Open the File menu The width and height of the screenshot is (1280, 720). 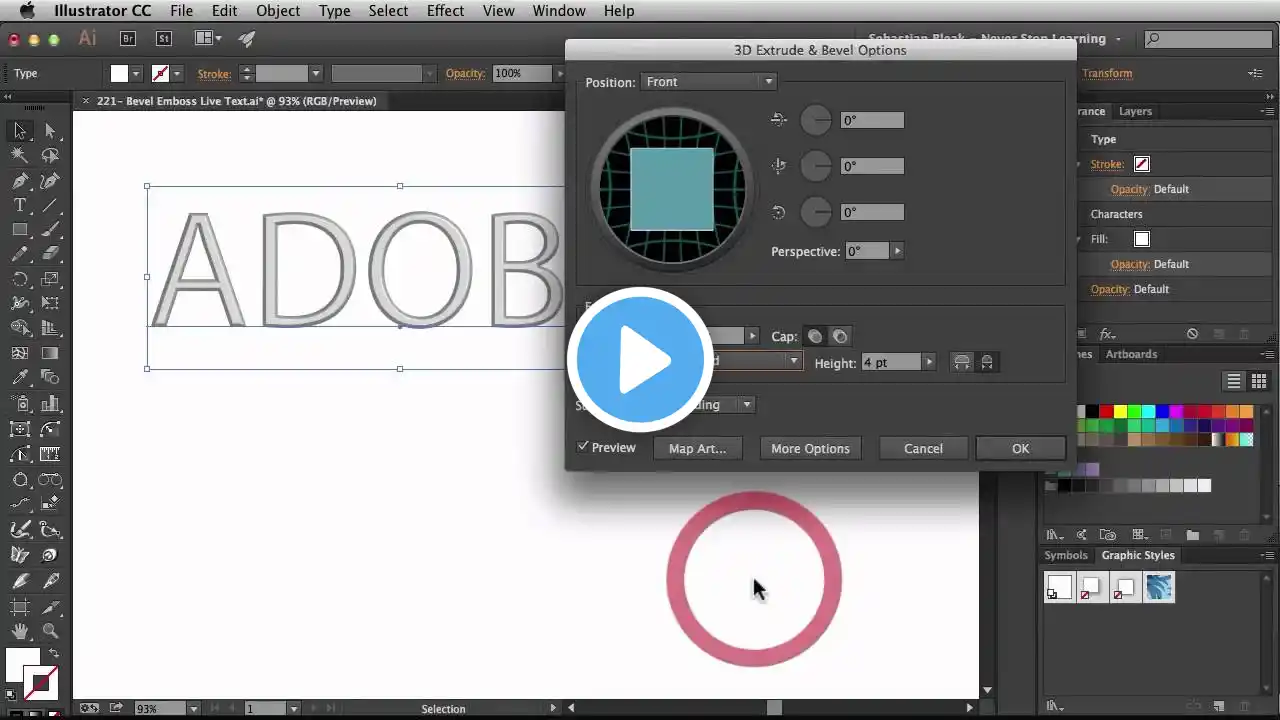[181, 11]
